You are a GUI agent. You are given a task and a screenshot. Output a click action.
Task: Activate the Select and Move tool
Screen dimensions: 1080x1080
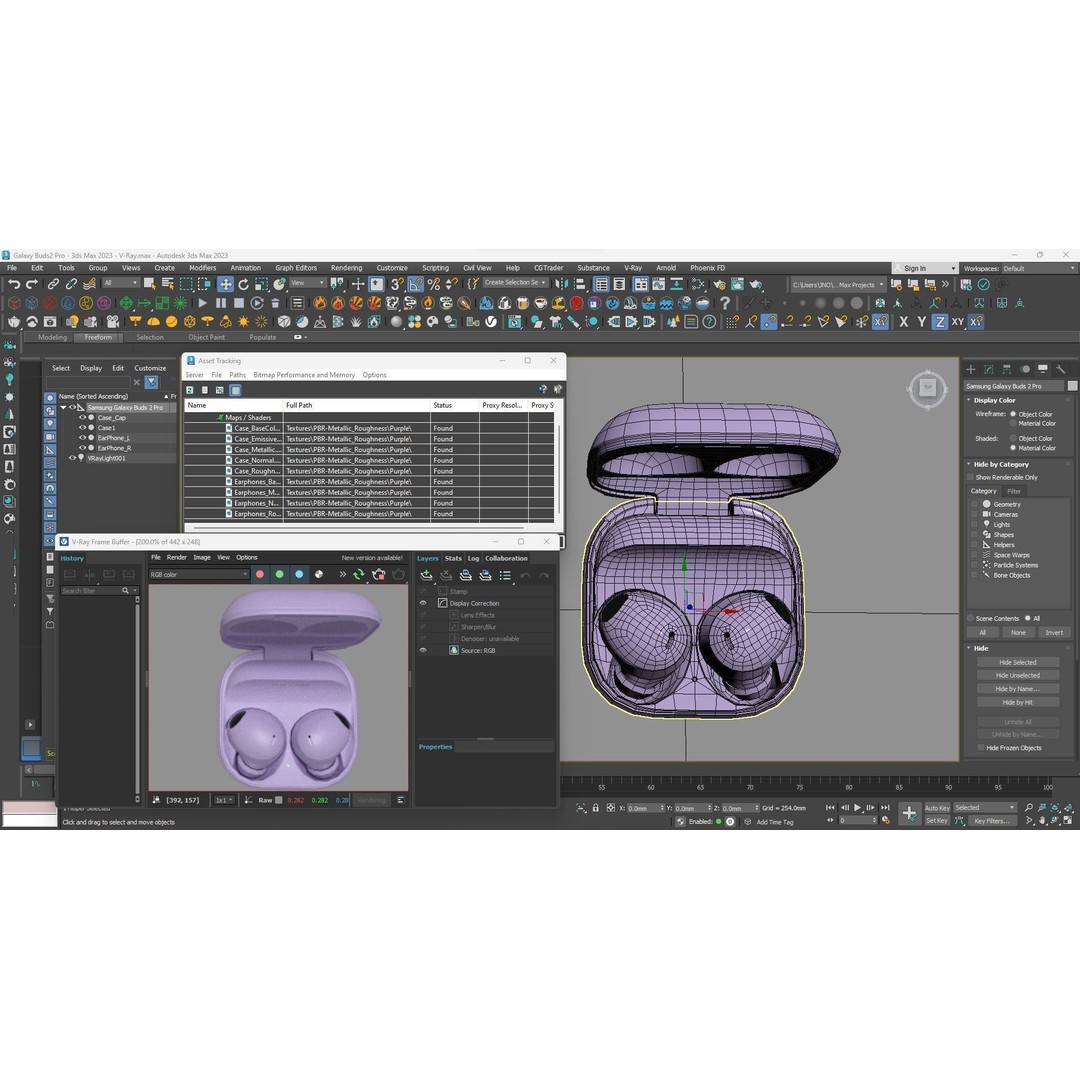click(225, 284)
